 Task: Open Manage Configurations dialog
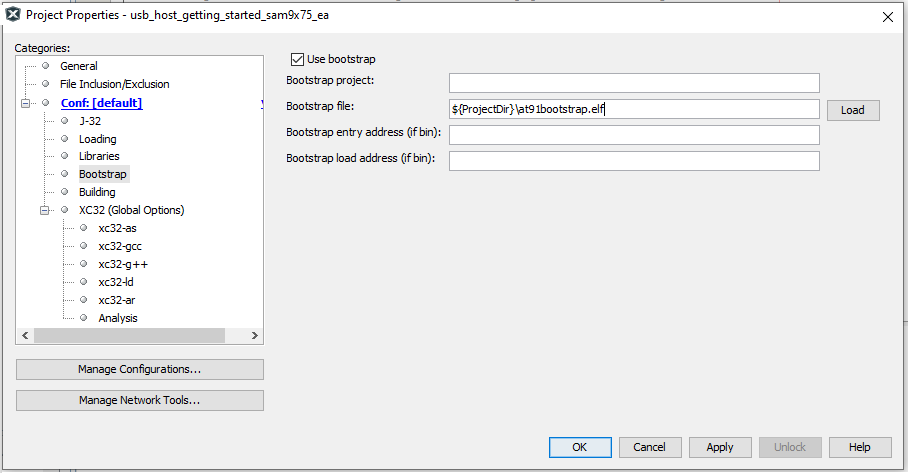point(140,369)
